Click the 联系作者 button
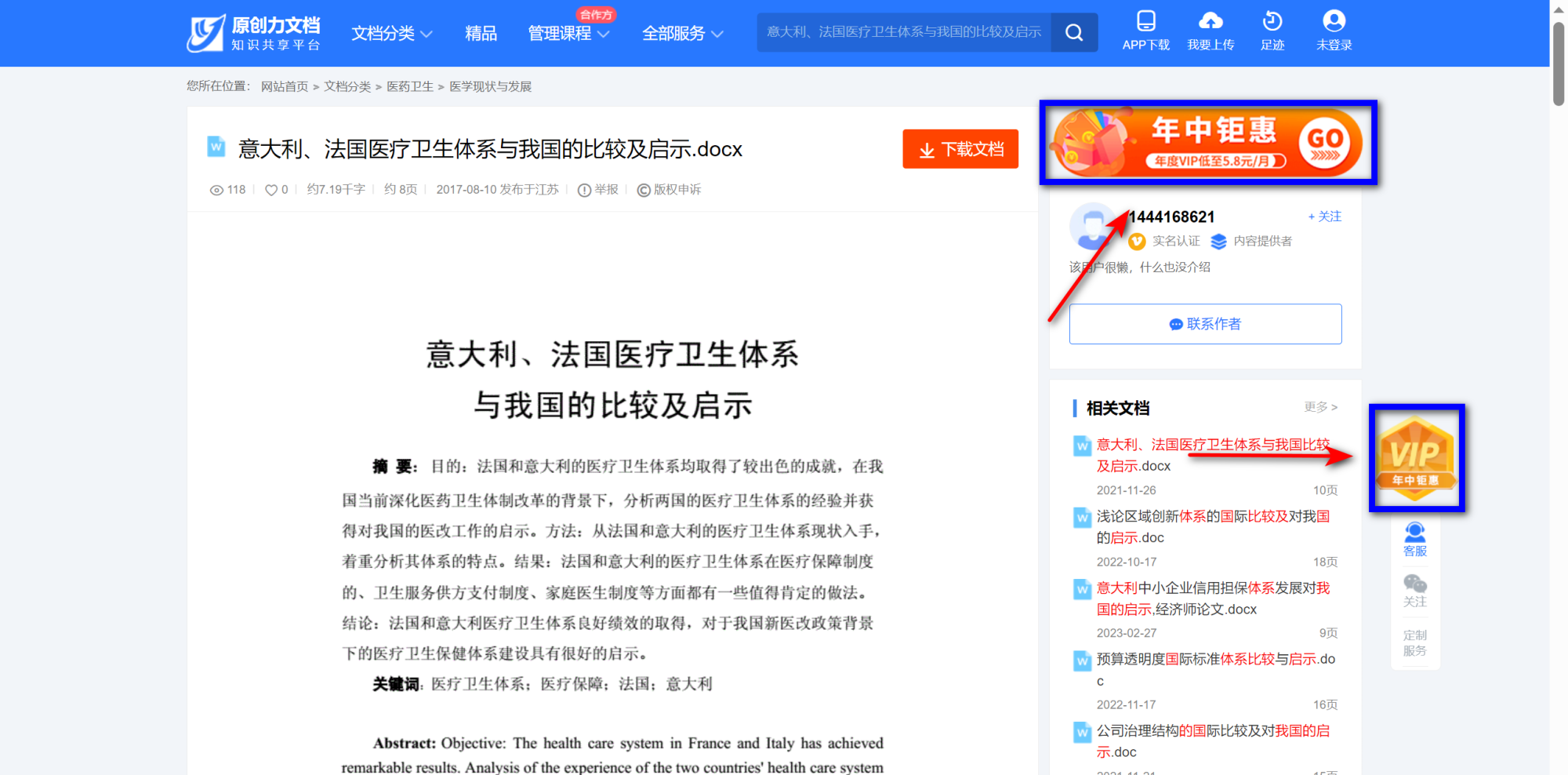The height and width of the screenshot is (775, 1568). point(1205,324)
